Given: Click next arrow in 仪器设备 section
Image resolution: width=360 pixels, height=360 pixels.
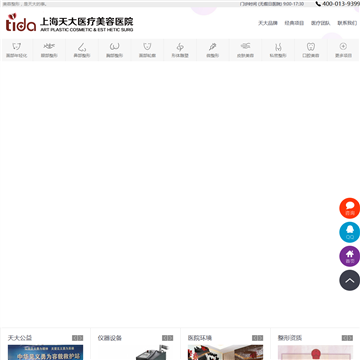Looking at the screenshot, I should click(170, 338).
